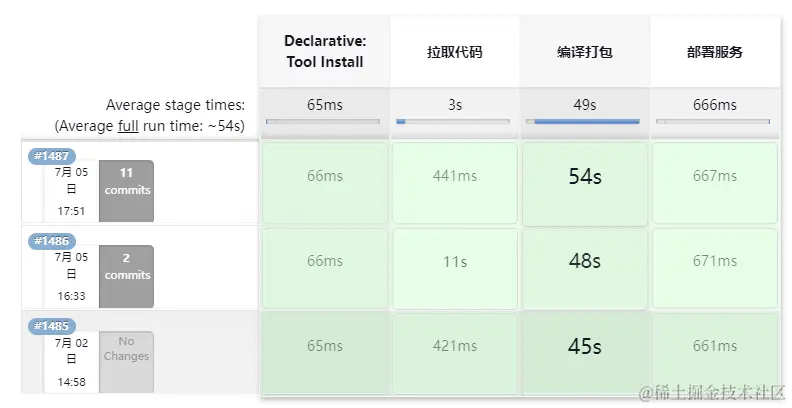Click the Declarative: Tool Install column header
This screenshot has width=792, height=408.
pyautogui.click(x=325, y=52)
